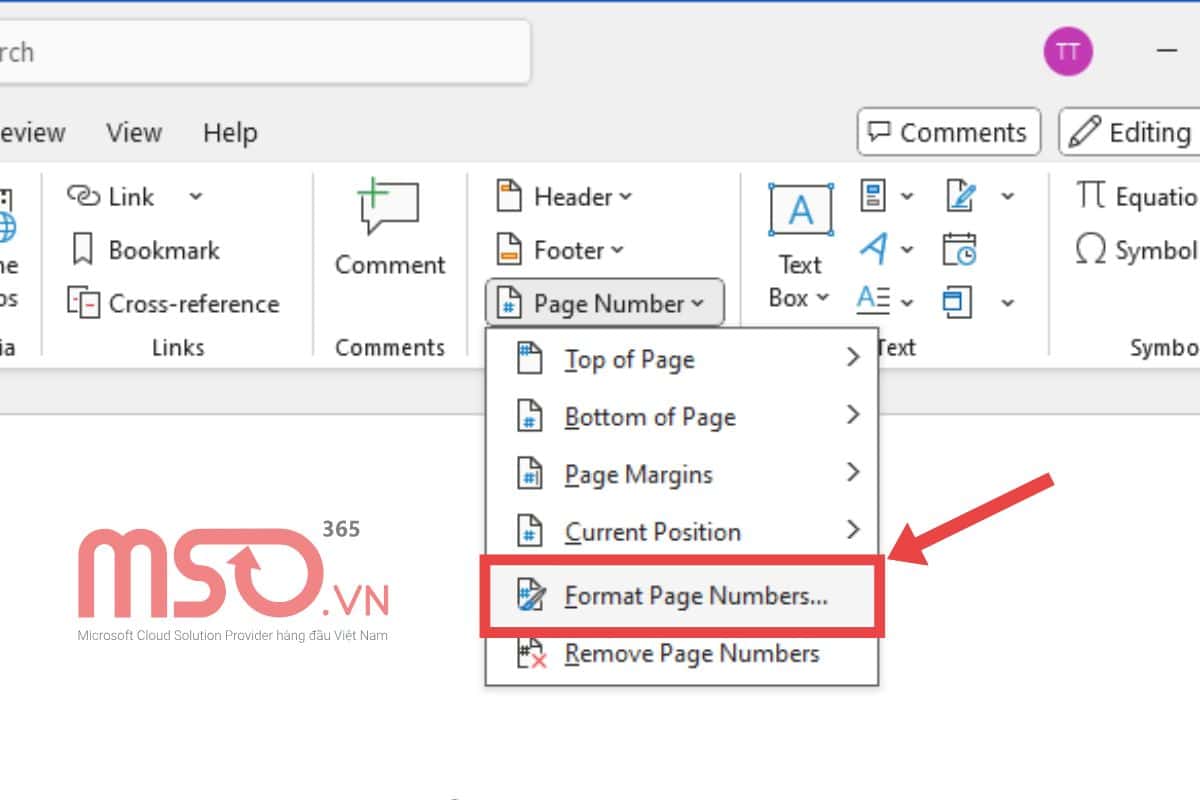
Task: Add a new Comment
Action: point(390,228)
